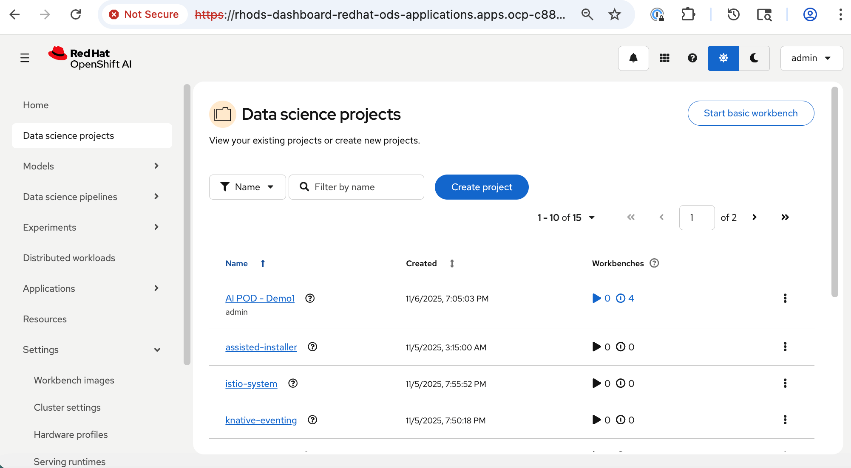Collapse the Settings sidebar section
The image size is (851, 468).
pyautogui.click(x=92, y=350)
